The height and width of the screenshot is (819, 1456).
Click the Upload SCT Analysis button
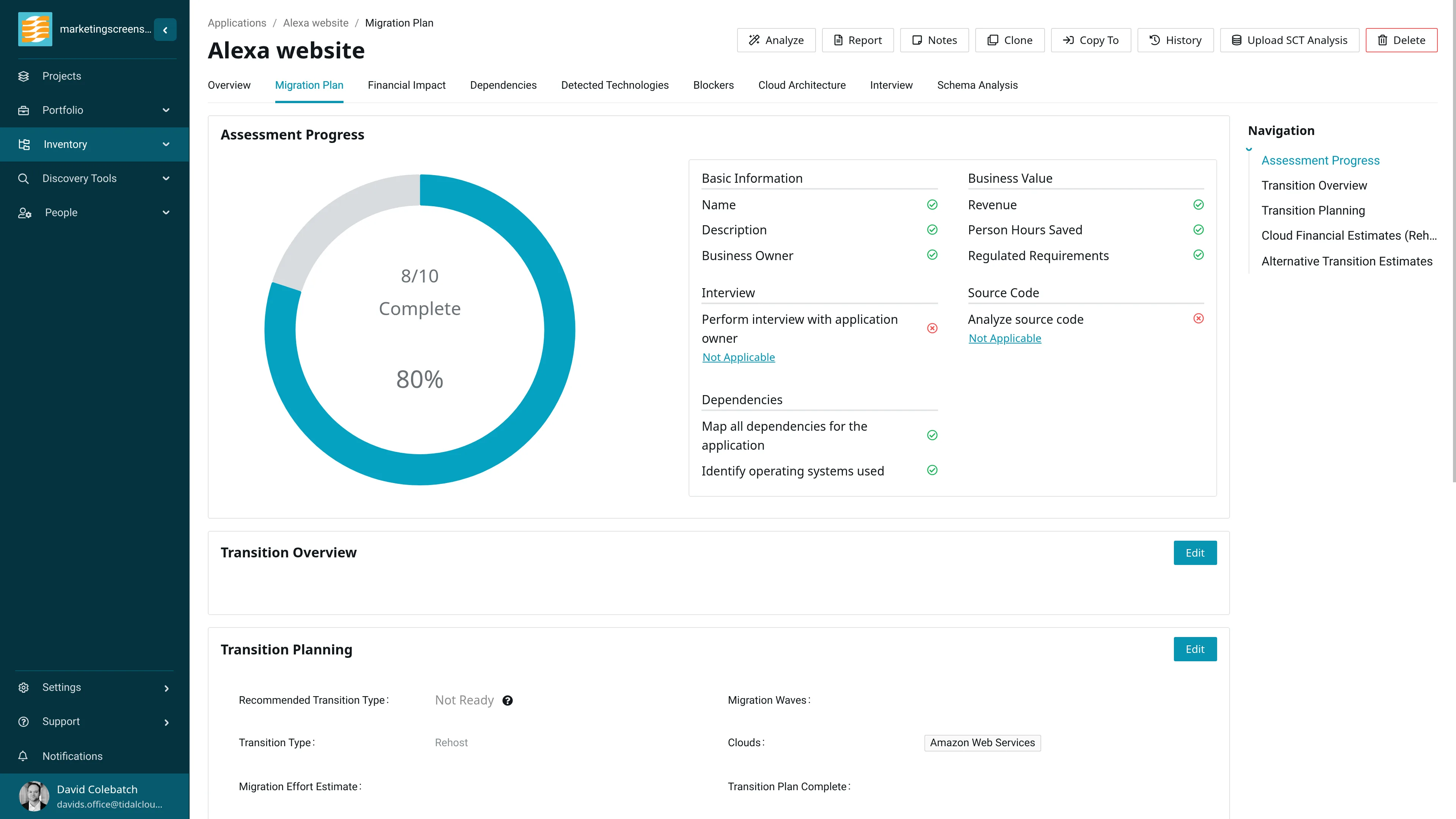pos(1289,40)
